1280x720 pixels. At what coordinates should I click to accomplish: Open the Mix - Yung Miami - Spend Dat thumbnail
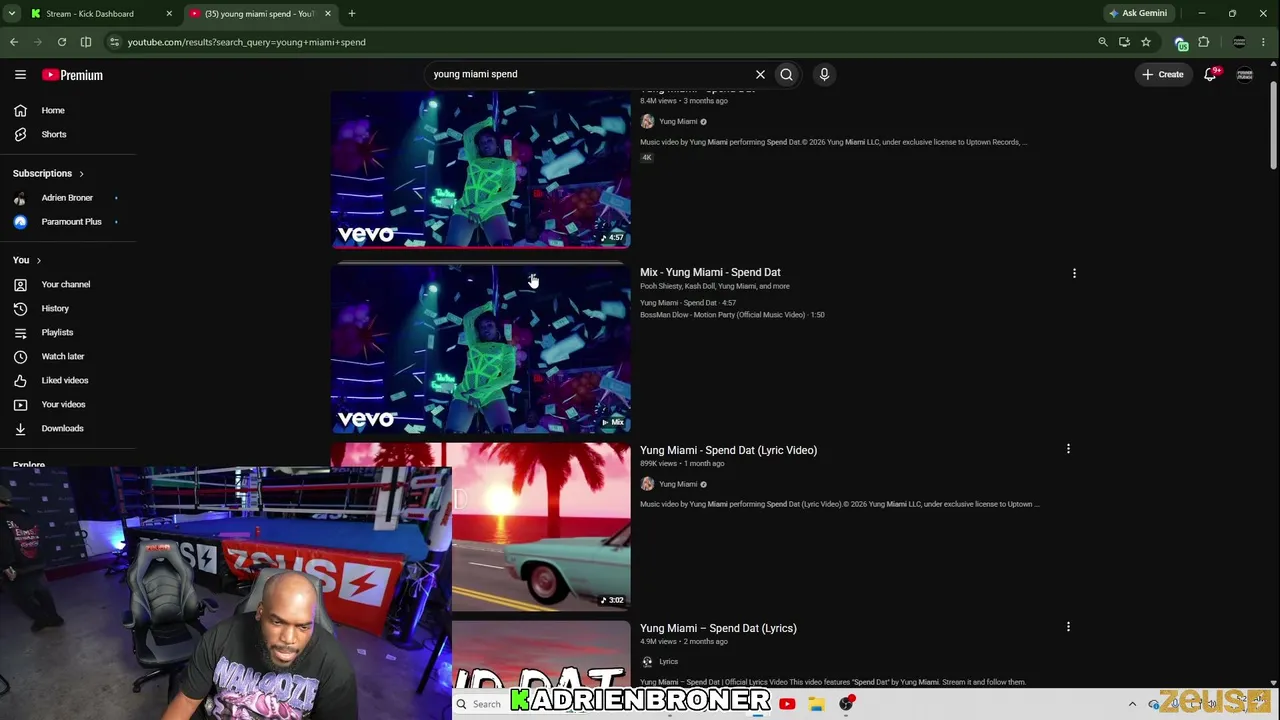[x=481, y=349]
